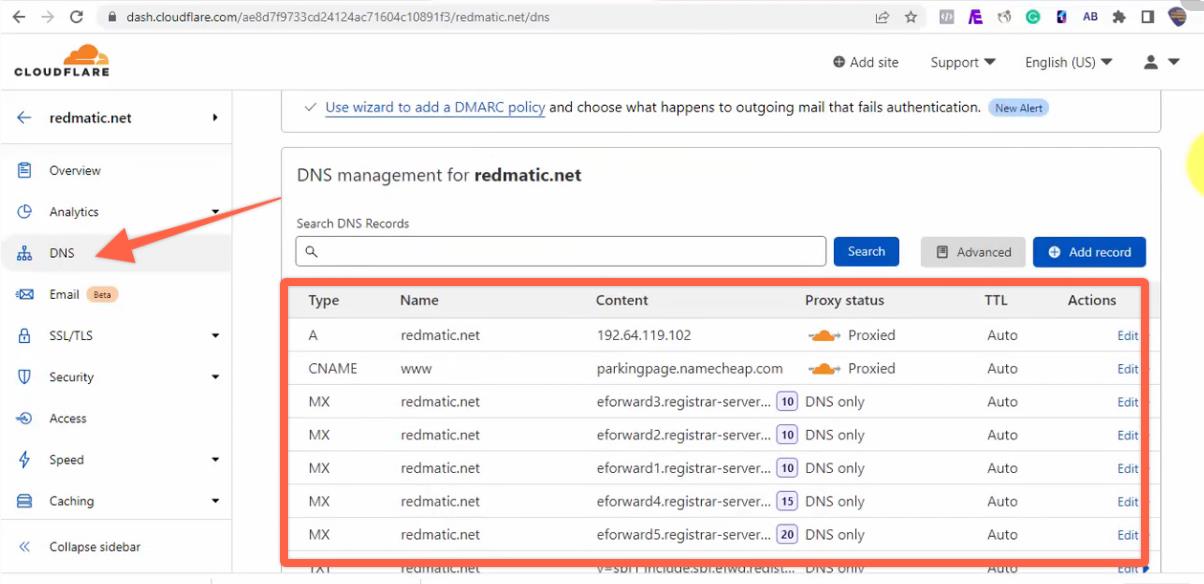Toggle Proxied cloud on the www CNAME record
1204x584 pixels.
pos(825,368)
